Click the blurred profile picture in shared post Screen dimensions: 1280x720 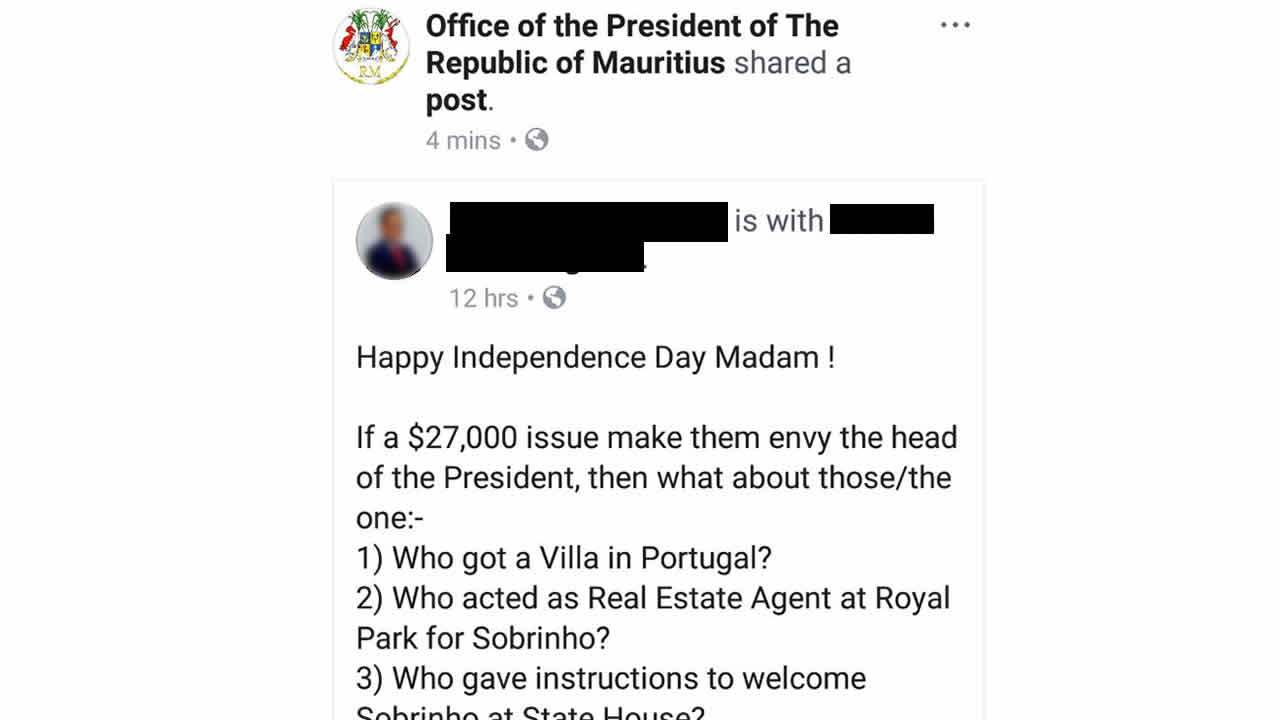[x=393, y=240]
